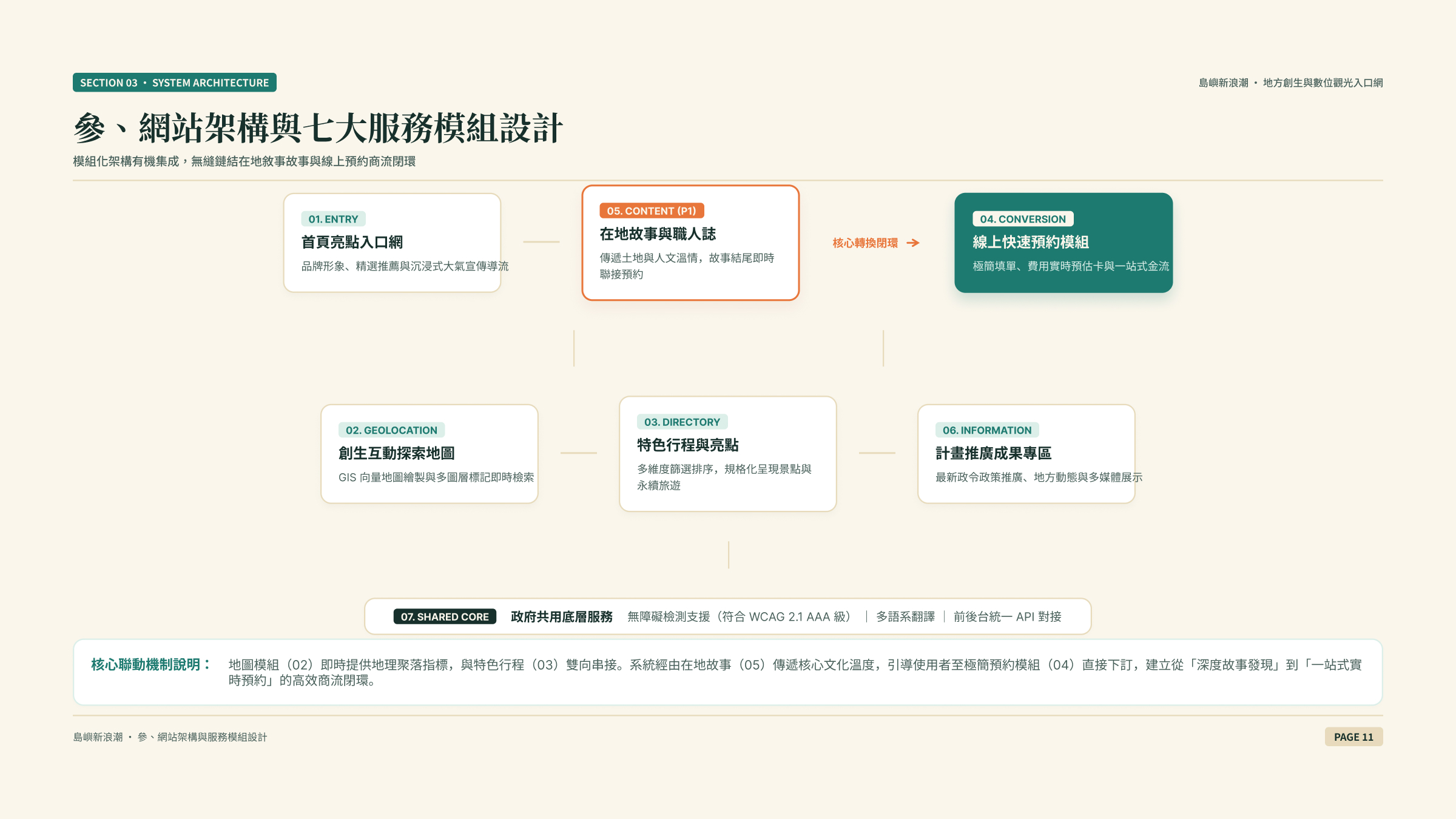1456x819 pixels.
Task: Click the 核心聯動機制說明： label
Action: coord(152,664)
